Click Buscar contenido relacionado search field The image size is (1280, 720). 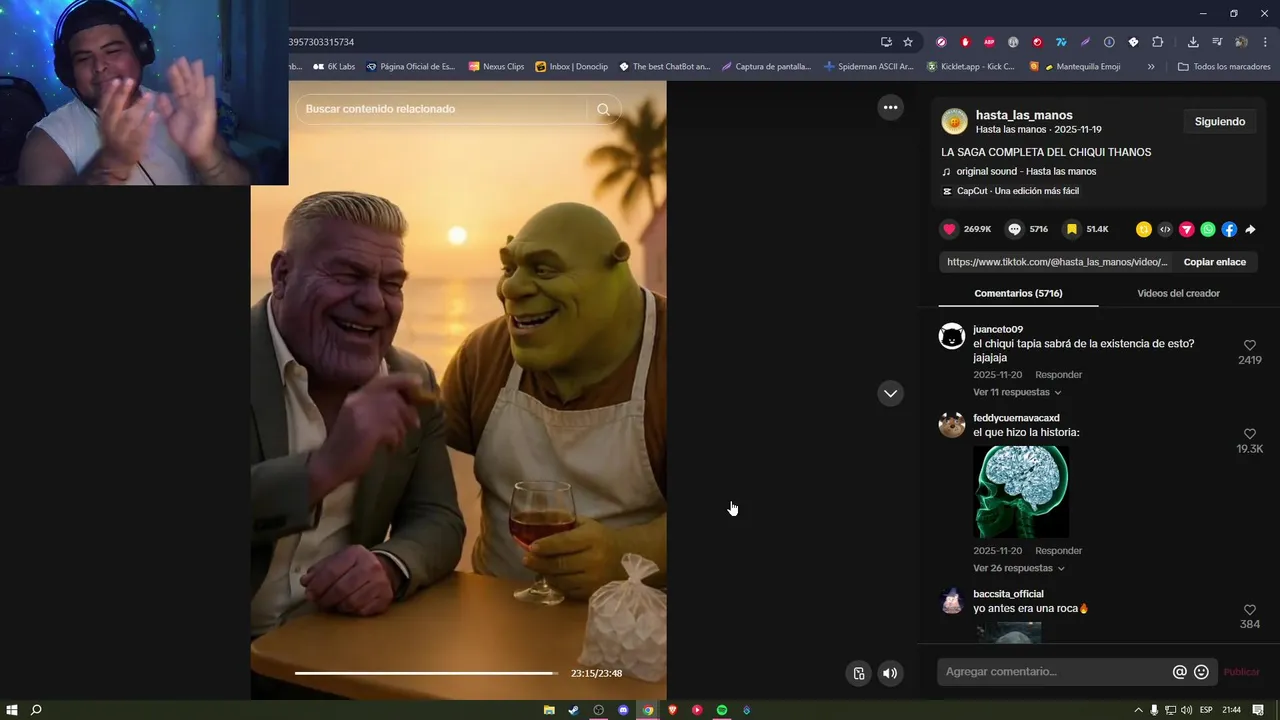[445, 109]
